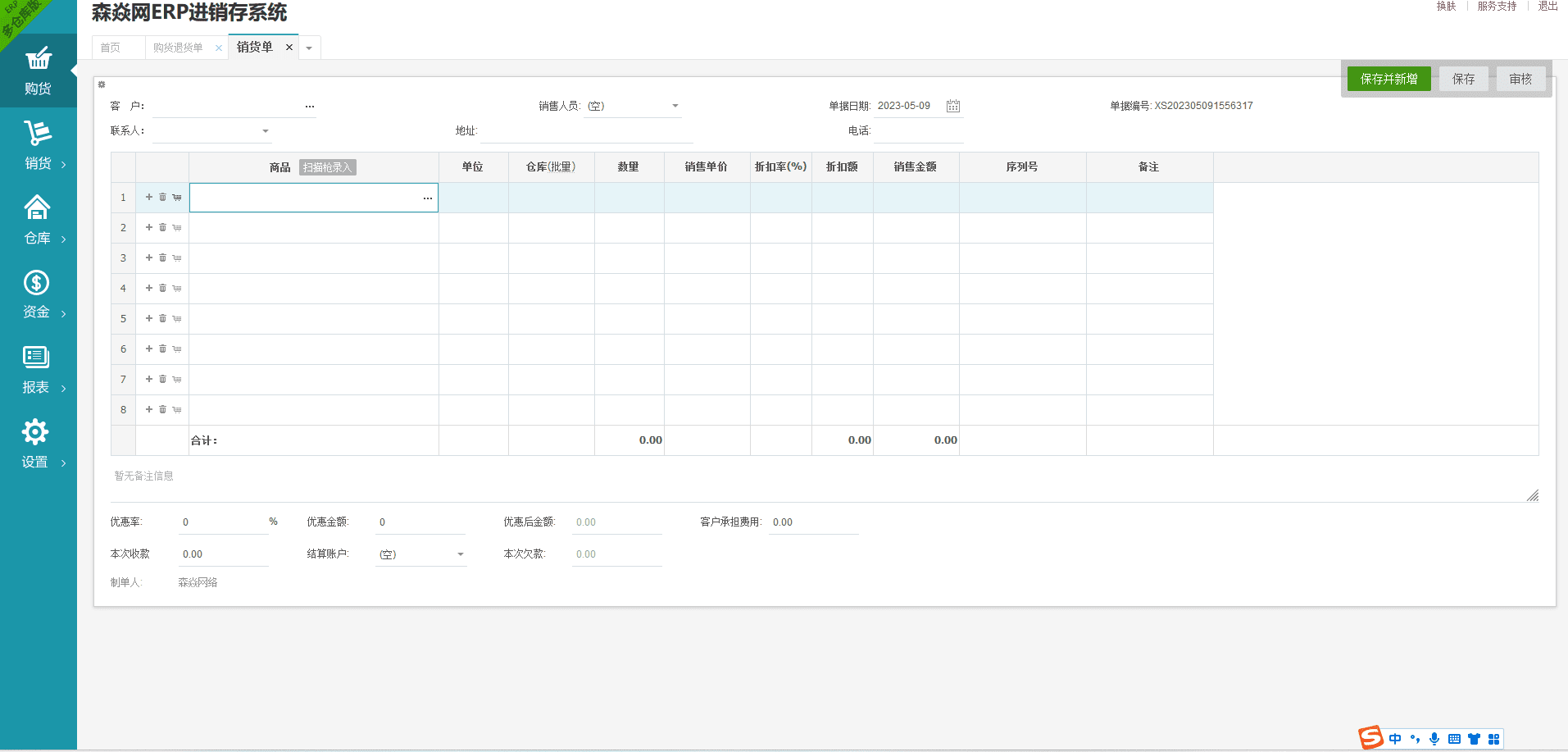Click the 优惠率 input field
Screen dimensions: 1568x752
(x=224, y=522)
